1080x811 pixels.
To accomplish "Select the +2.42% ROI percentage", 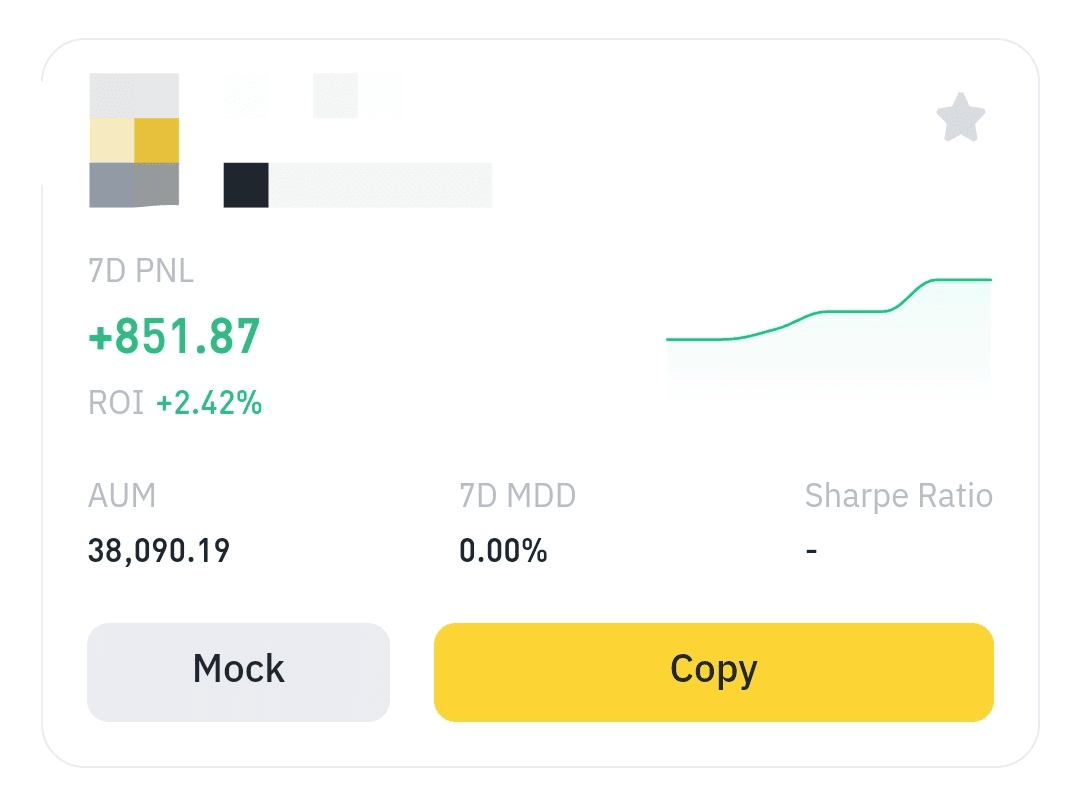I will click(x=209, y=403).
